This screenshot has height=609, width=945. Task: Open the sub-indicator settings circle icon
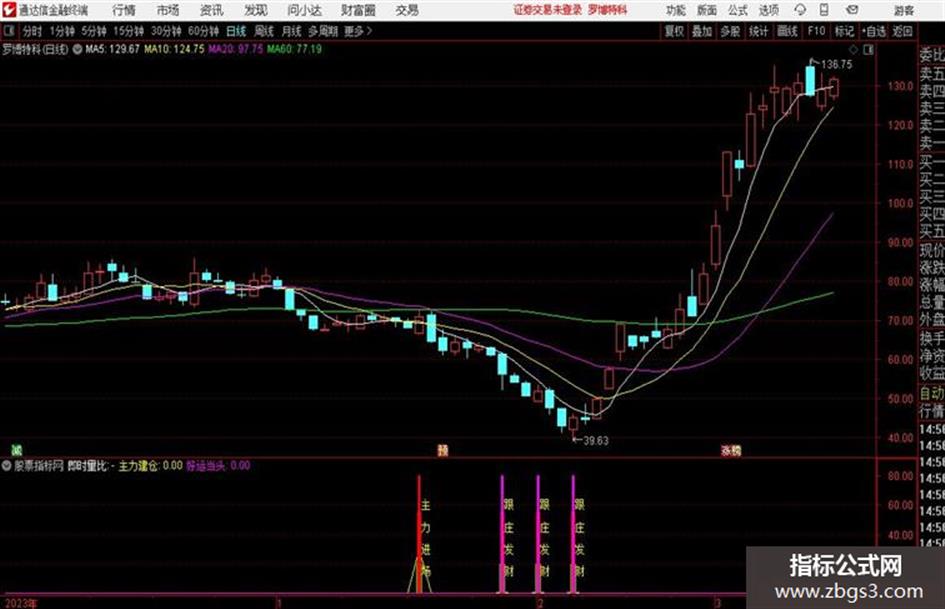point(7,465)
